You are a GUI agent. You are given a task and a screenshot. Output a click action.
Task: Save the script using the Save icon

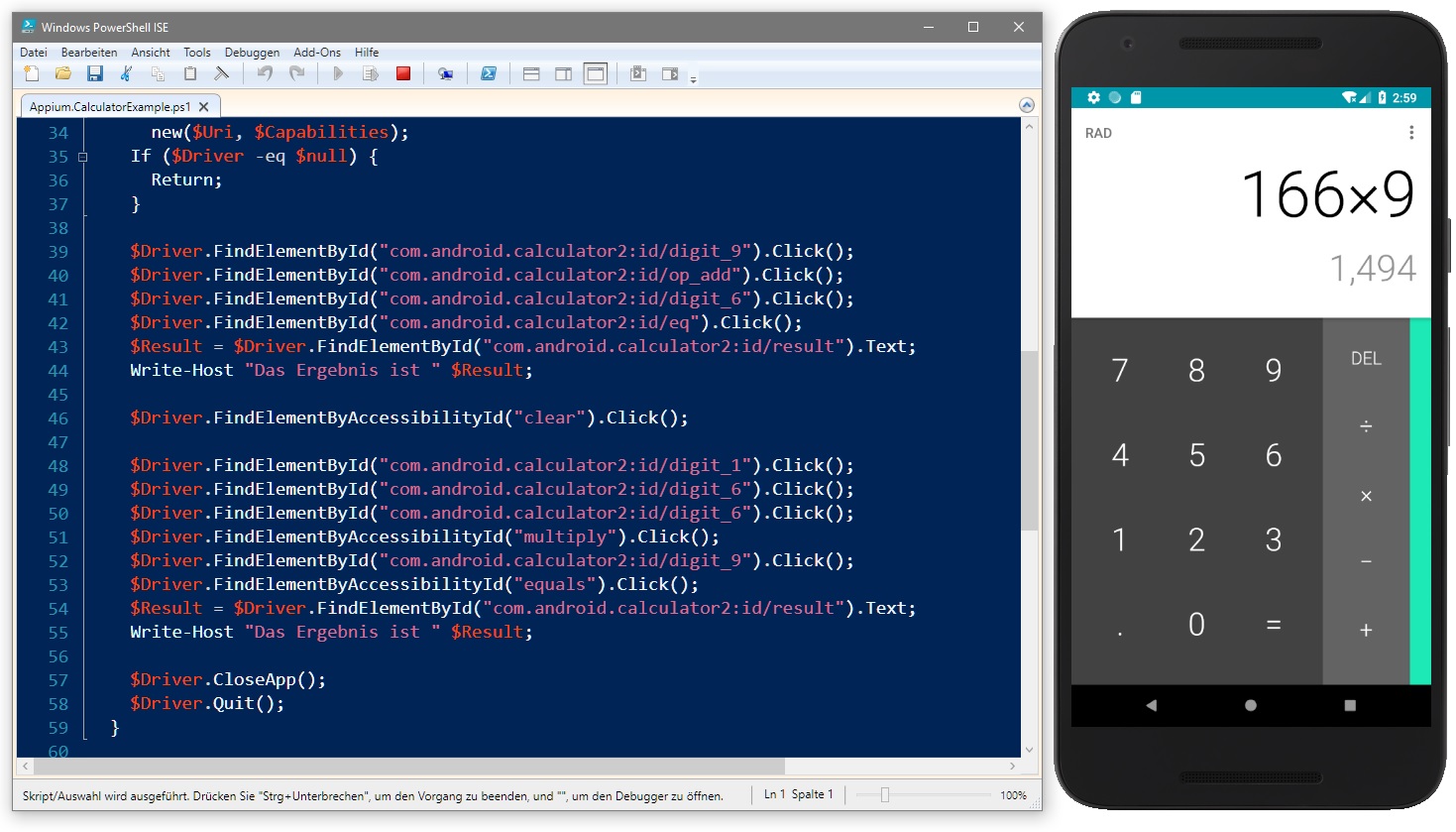(x=95, y=73)
